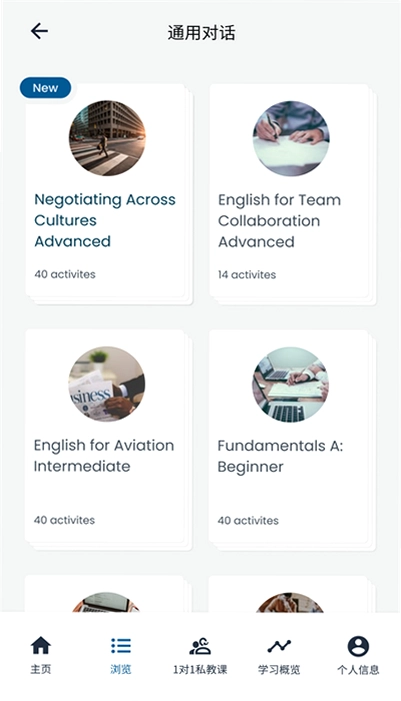The image size is (401, 701).
Task: Open the 学习概览 tab label
Action: pos(279,670)
